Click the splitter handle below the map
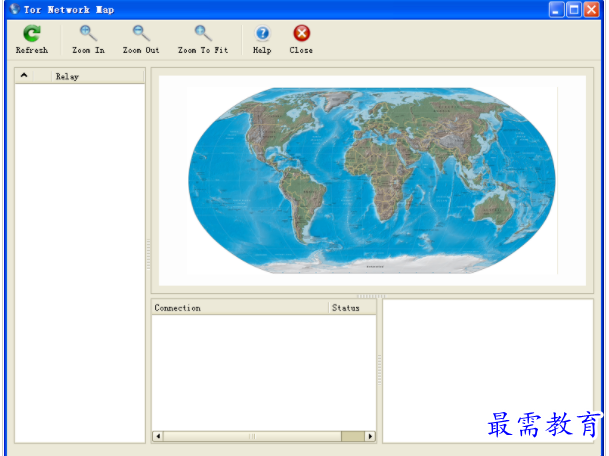Image resolution: width=609 pixels, height=456 pixels. coord(371,295)
